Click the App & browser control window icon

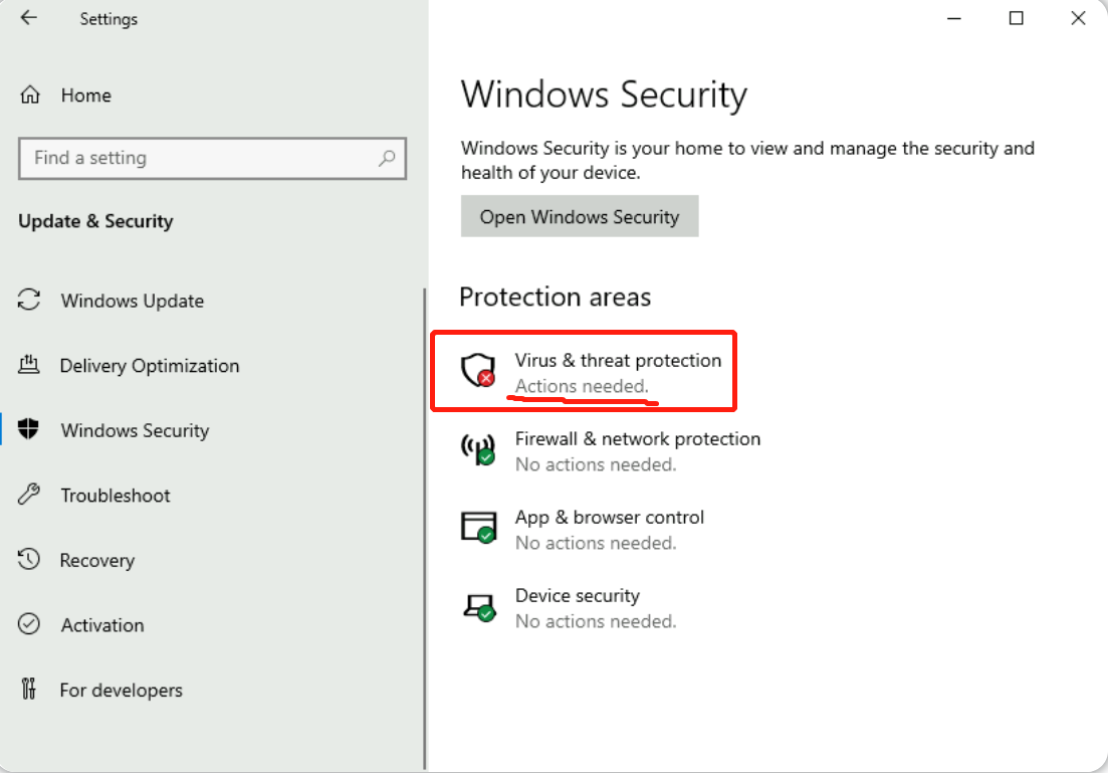click(x=478, y=527)
